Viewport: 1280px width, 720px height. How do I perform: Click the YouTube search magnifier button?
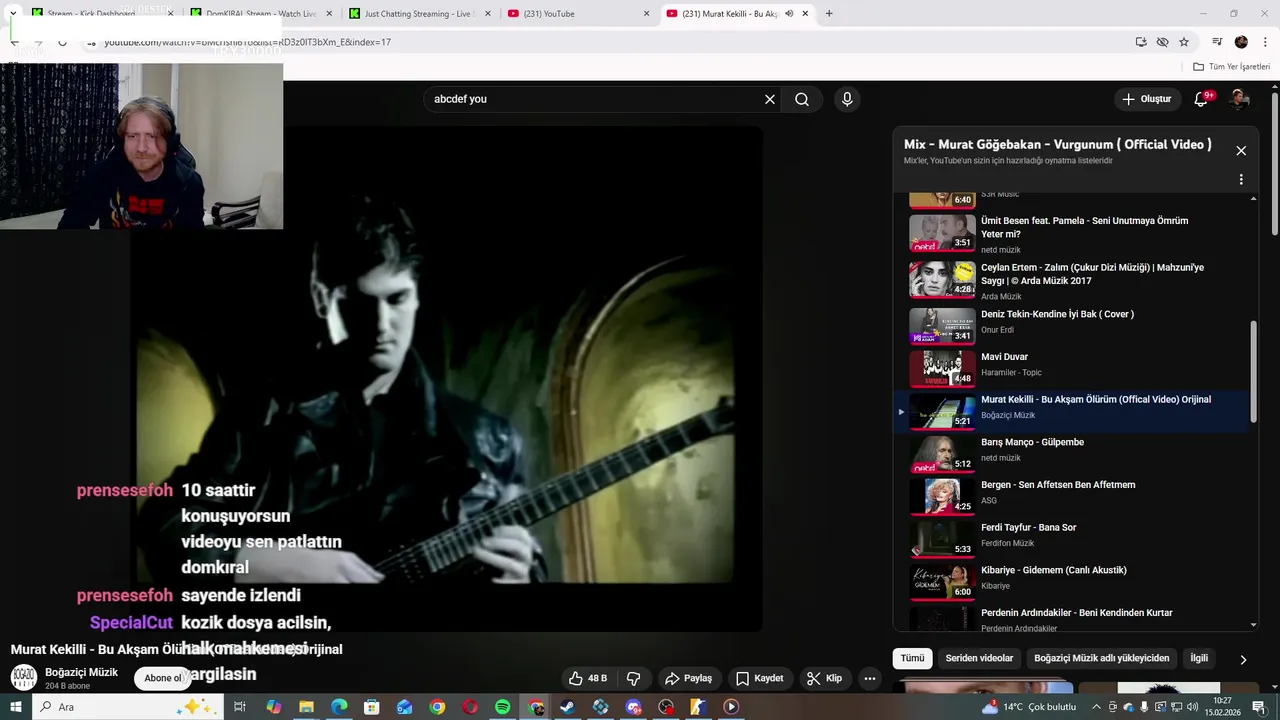802,99
